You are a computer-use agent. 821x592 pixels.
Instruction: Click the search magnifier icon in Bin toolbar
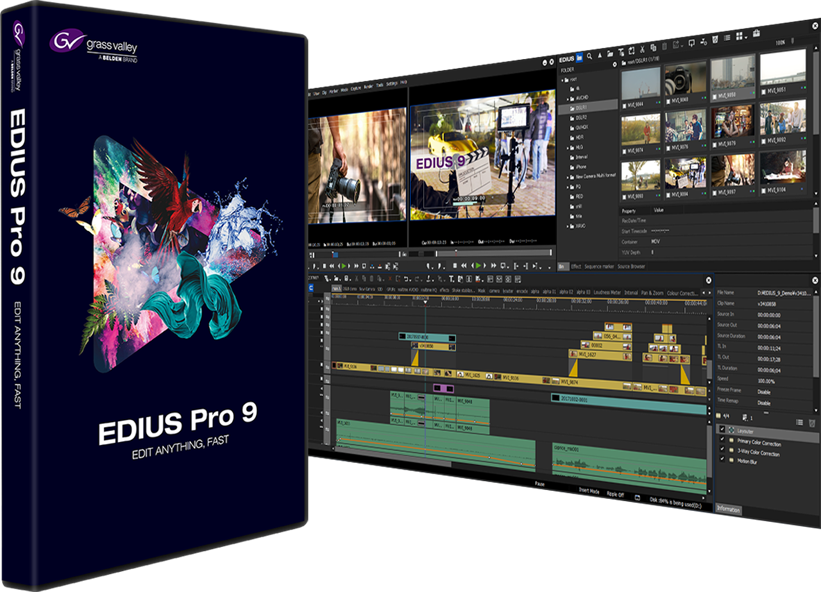point(590,56)
